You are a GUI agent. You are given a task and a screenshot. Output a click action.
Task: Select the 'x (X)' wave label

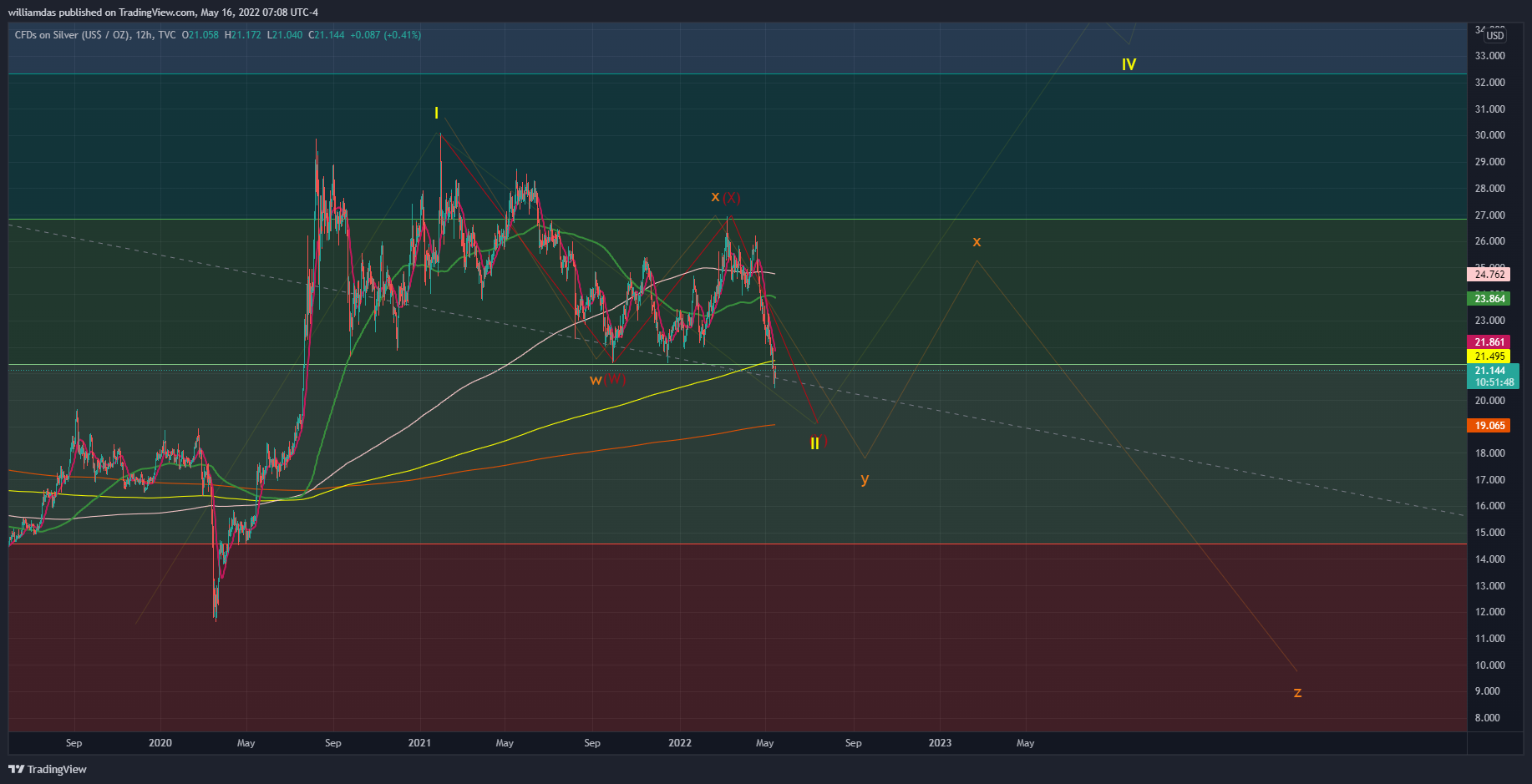[726, 198]
